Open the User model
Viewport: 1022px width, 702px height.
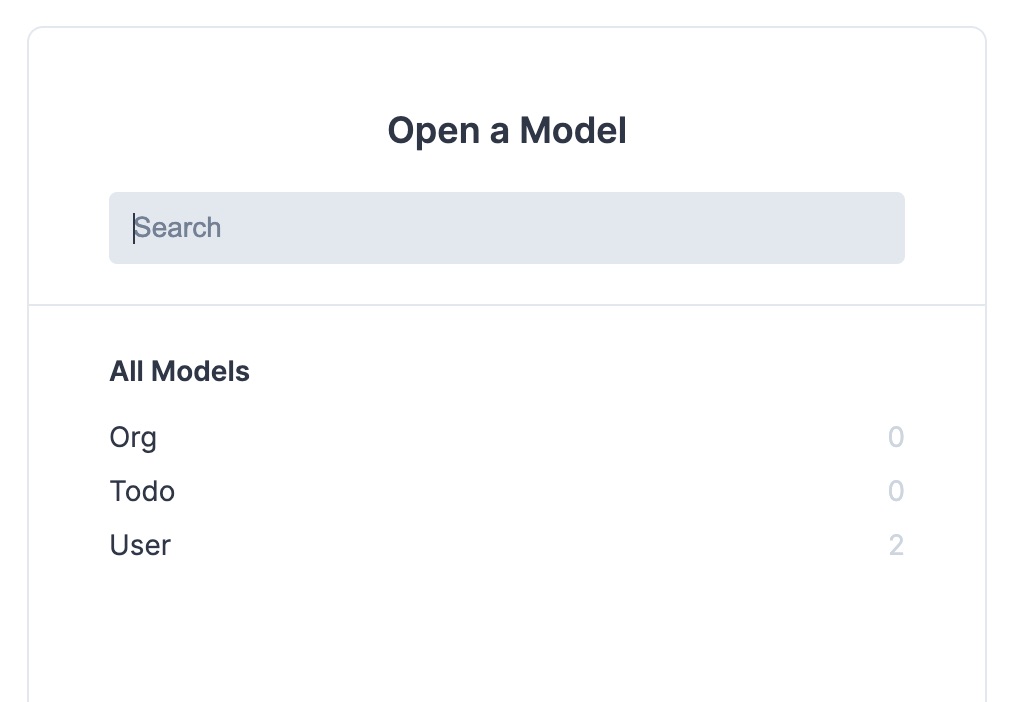pyautogui.click(x=140, y=546)
